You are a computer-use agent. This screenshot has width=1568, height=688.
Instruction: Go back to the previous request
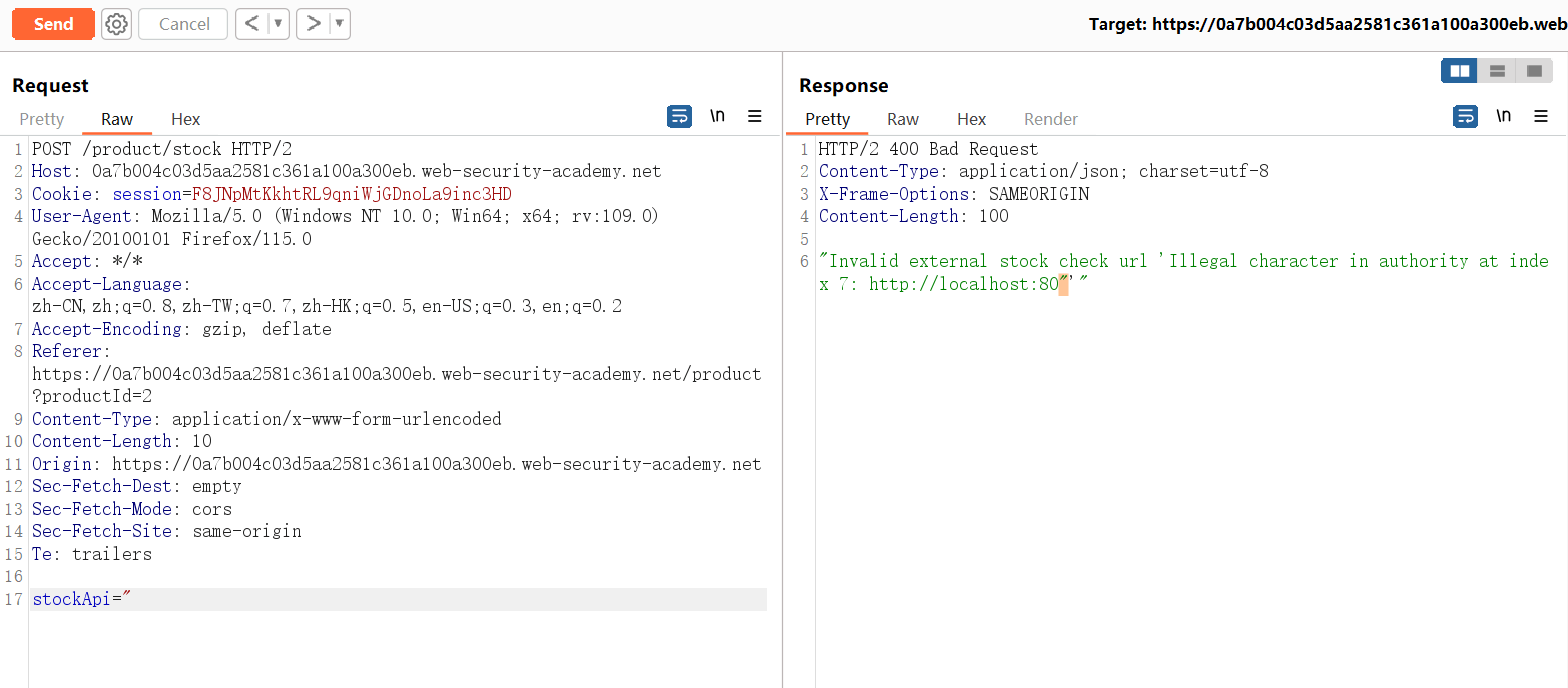click(252, 24)
